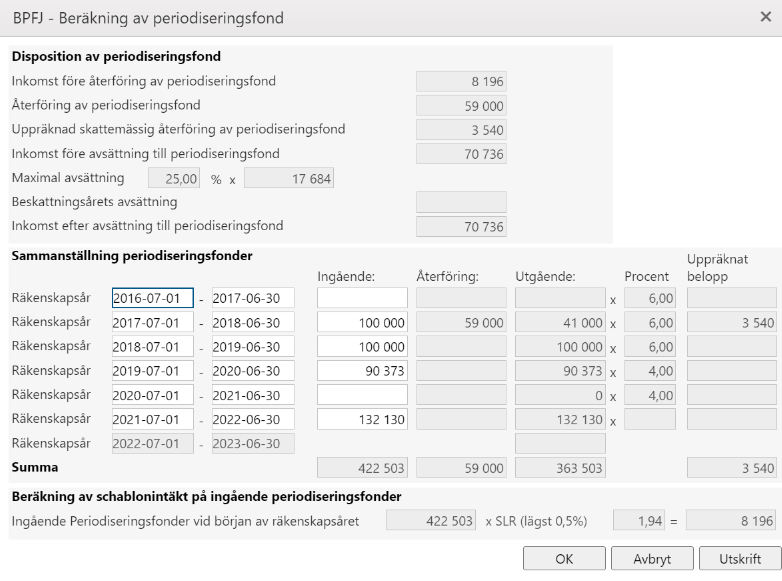This screenshot has height=581, width=782.
Task: Edit Ingående amount 90 373
Action: 362,371
